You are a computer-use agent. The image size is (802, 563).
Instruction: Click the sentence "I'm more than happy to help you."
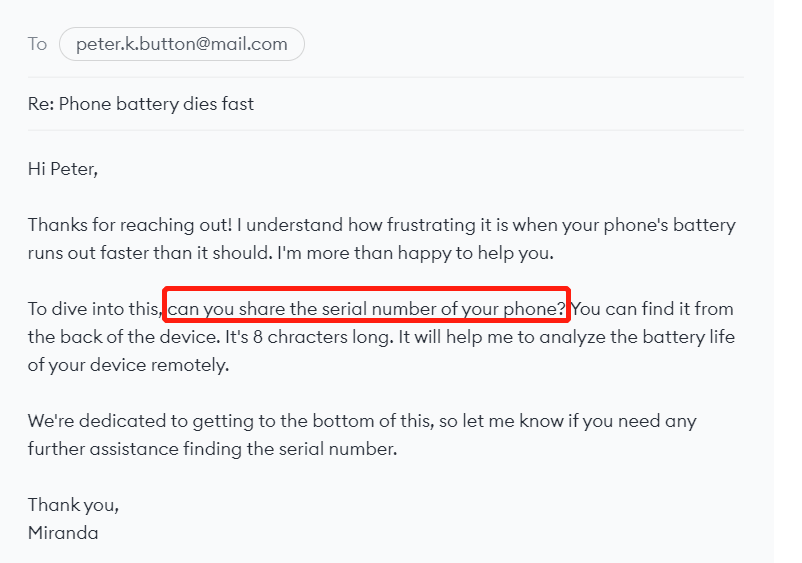415,253
